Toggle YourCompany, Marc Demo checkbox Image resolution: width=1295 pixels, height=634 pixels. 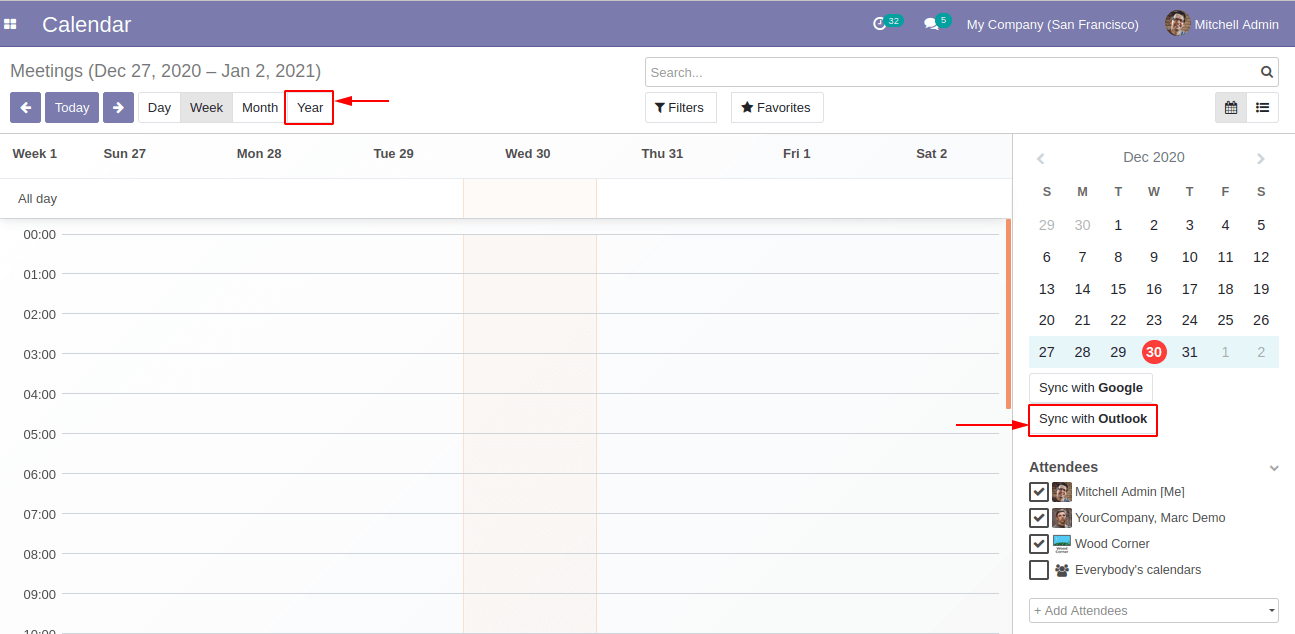point(1039,518)
